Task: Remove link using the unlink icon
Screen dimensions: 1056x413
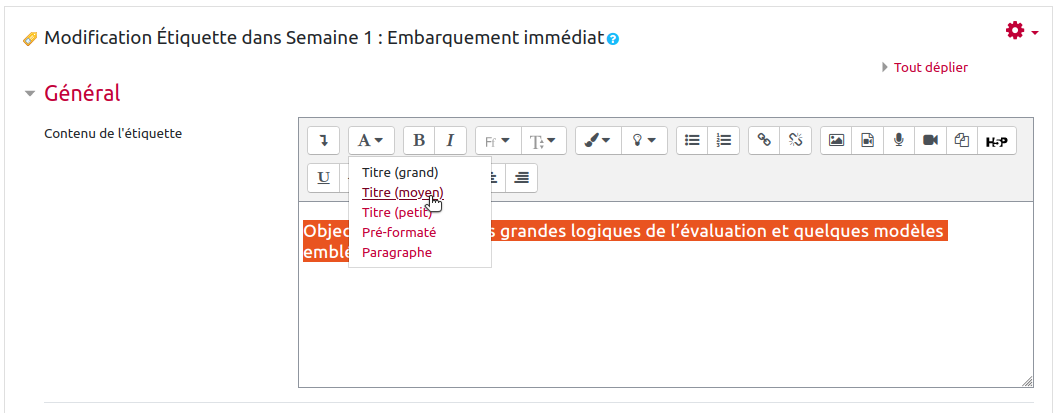Action: tap(795, 141)
